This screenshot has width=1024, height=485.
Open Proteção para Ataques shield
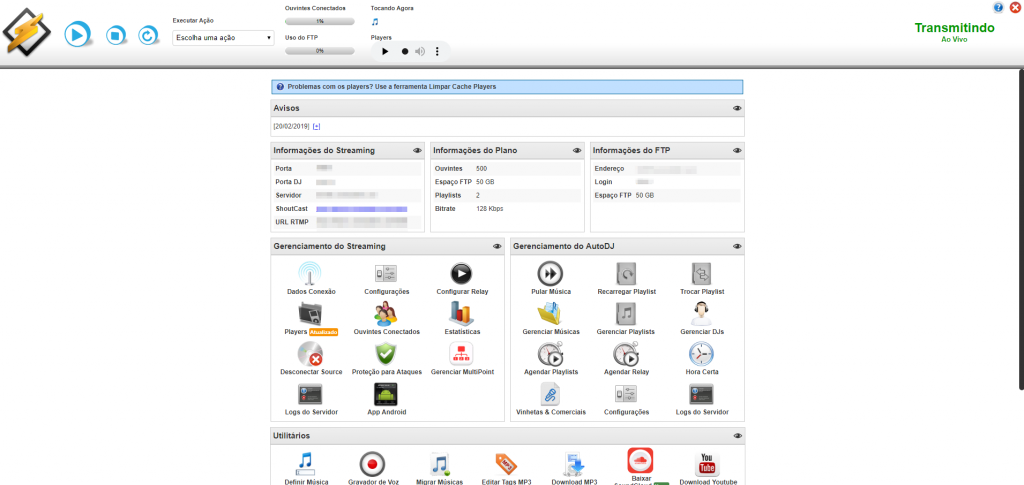tap(386, 354)
